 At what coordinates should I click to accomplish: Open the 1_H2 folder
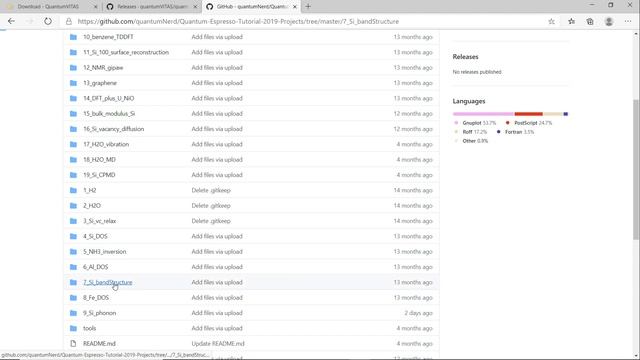click(89, 190)
